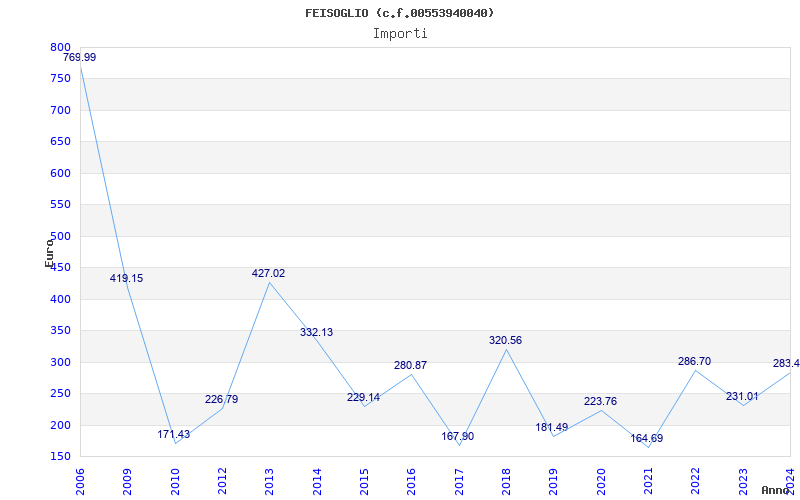Click the Importi subtitle
The height and width of the screenshot is (500, 800).
(400, 34)
